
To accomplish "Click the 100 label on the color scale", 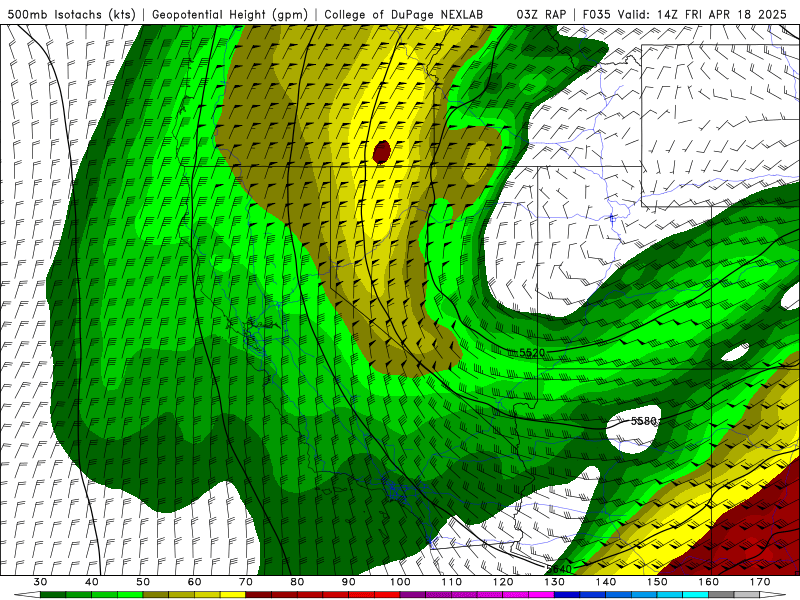I will 400,582.
